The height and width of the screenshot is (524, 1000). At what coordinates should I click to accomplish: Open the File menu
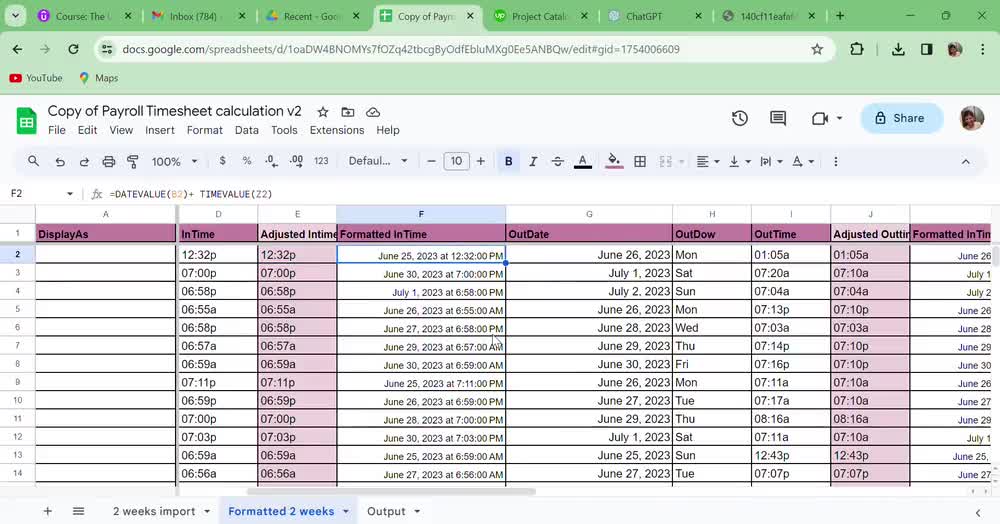coord(57,130)
